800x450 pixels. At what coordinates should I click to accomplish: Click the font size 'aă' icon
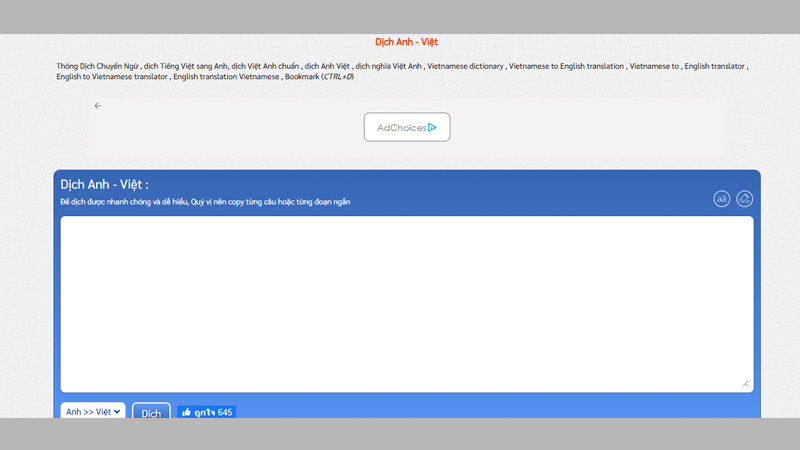pos(721,199)
